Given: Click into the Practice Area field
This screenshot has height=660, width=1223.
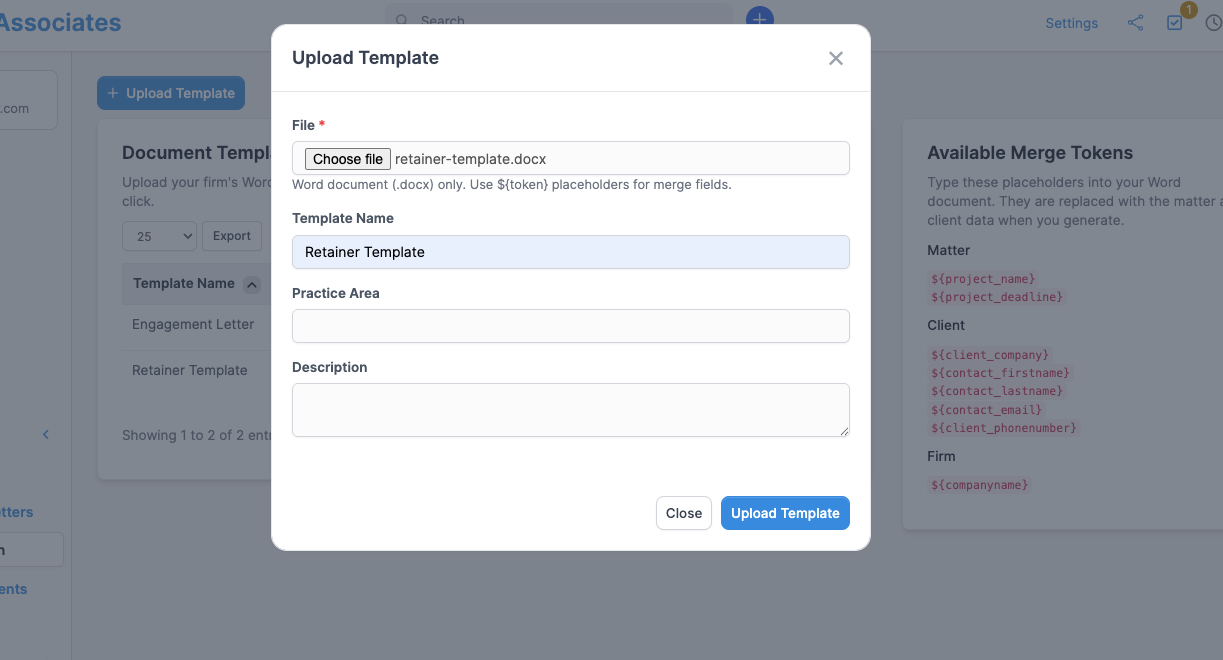Looking at the screenshot, I should (571, 326).
